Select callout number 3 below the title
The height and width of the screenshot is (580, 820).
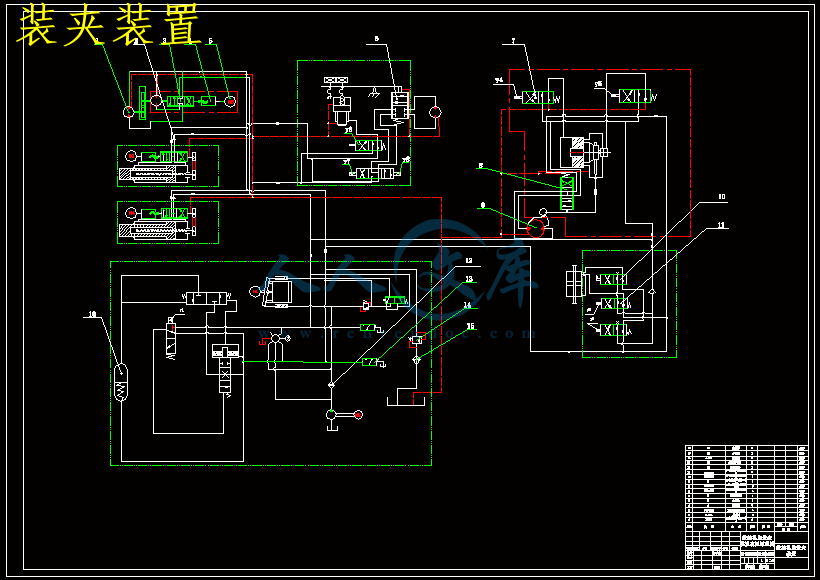point(164,40)
